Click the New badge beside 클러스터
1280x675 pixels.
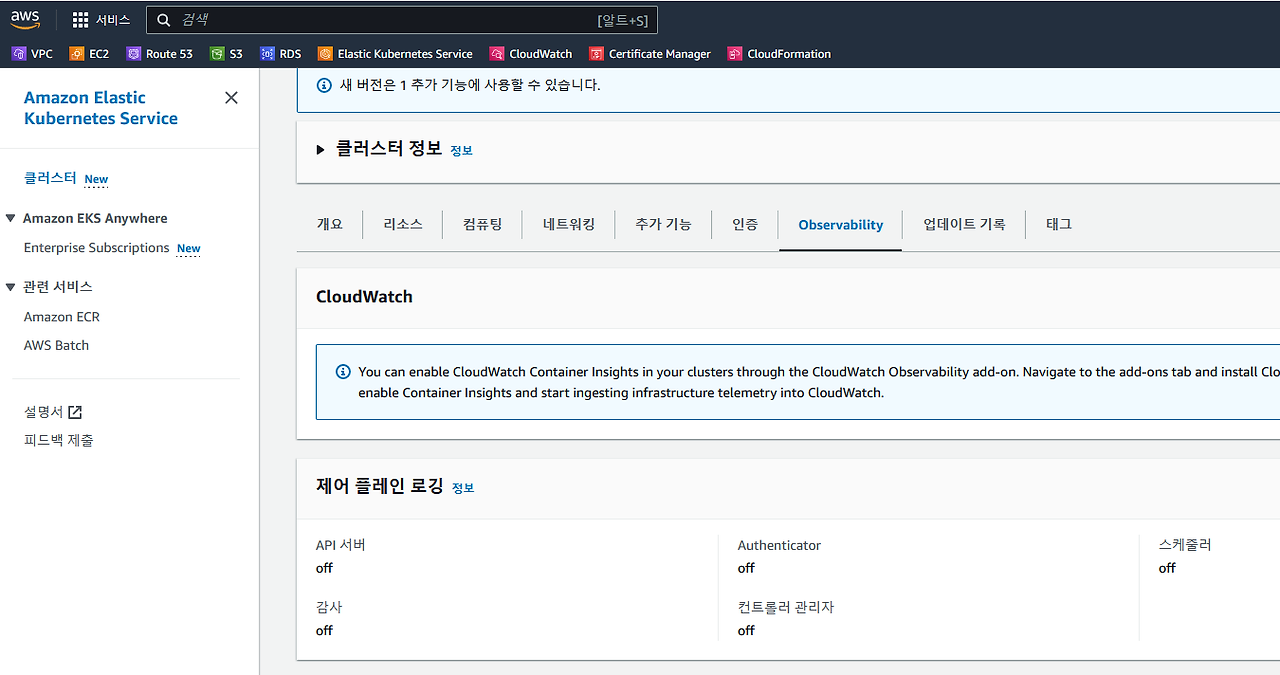point(96,180)
